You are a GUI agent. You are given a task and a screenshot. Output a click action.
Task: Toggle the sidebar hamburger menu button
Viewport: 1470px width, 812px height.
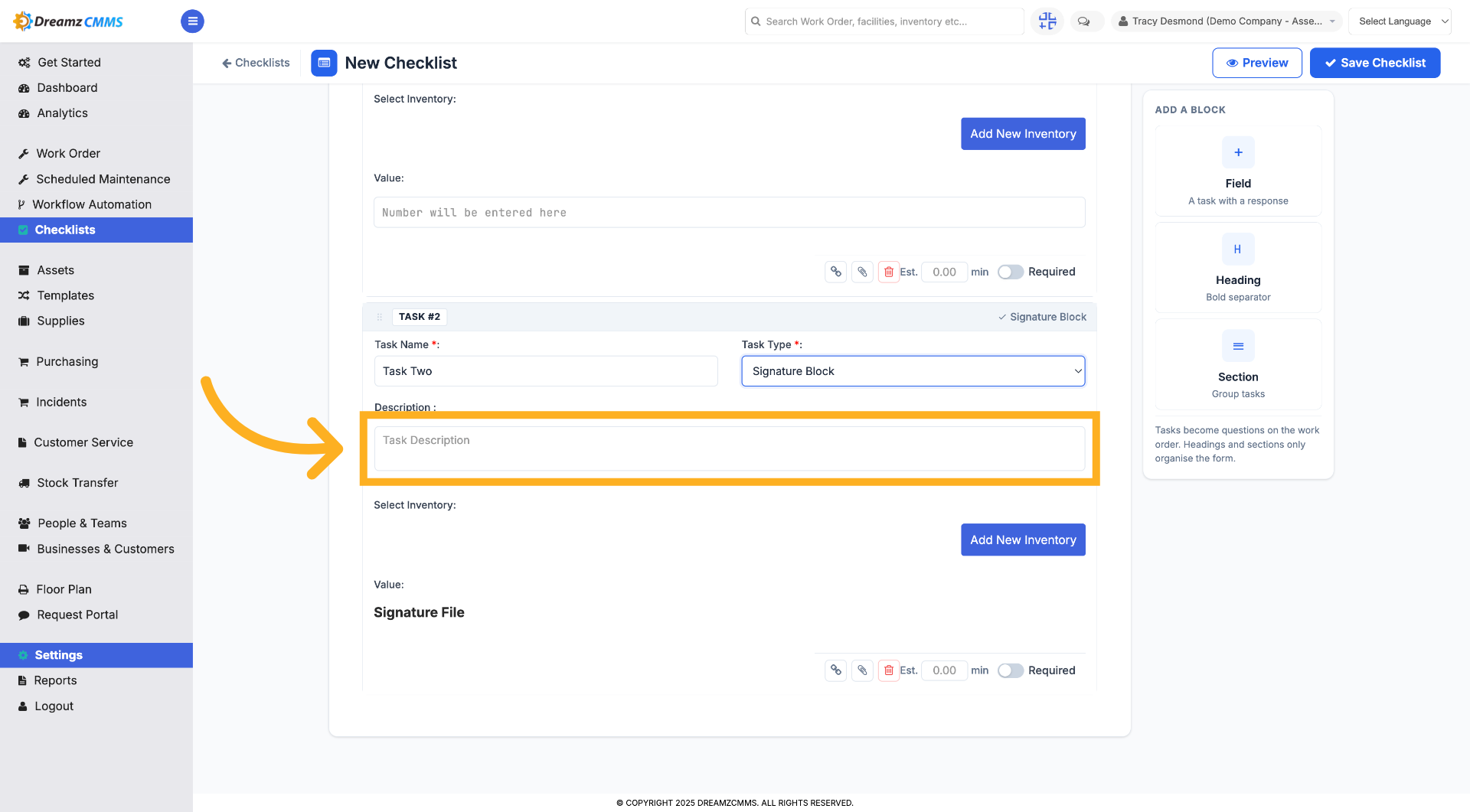pyautogui.click(x=192, y=21)
